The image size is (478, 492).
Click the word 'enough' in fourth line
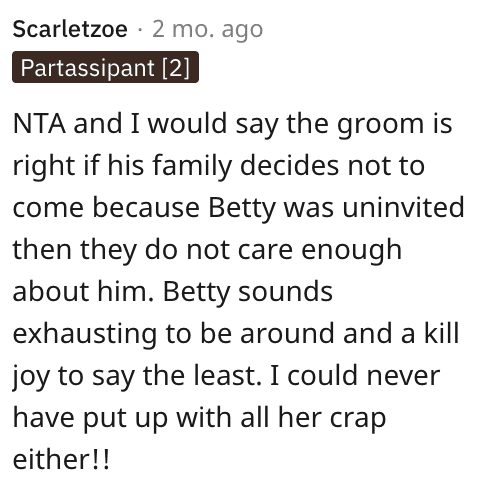click(x=351, y=251)
